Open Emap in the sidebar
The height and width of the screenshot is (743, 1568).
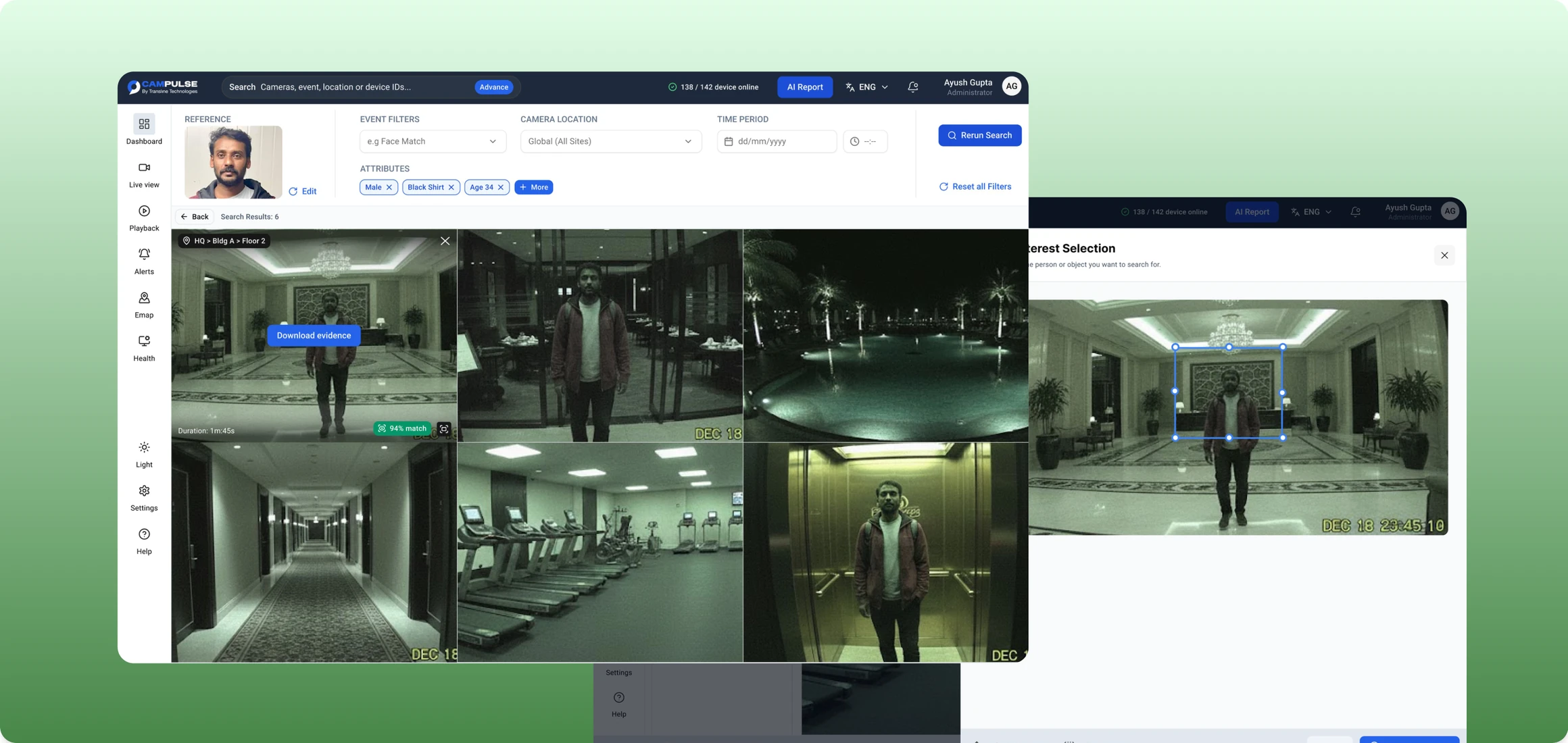click(144, 305)
